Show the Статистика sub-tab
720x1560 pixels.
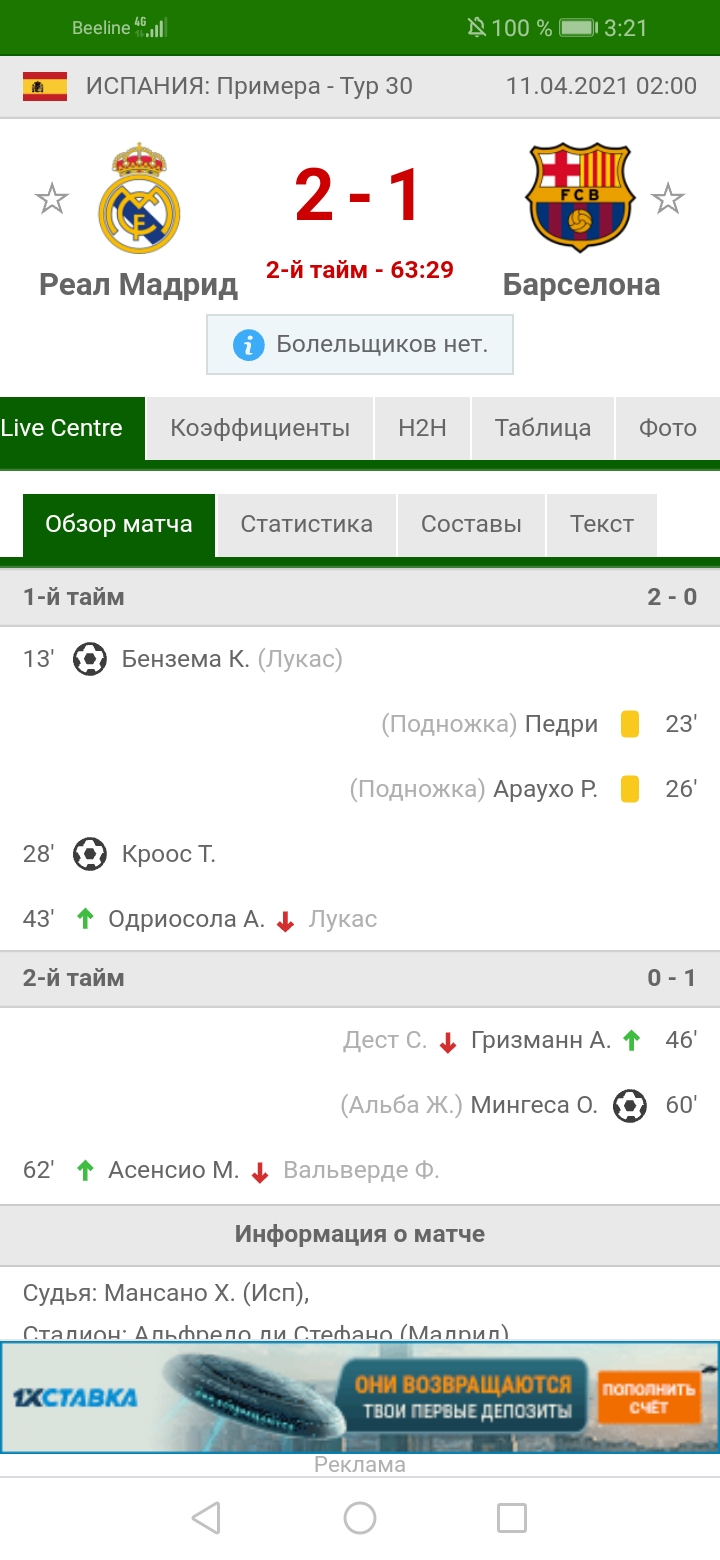[x=306, y=524]
